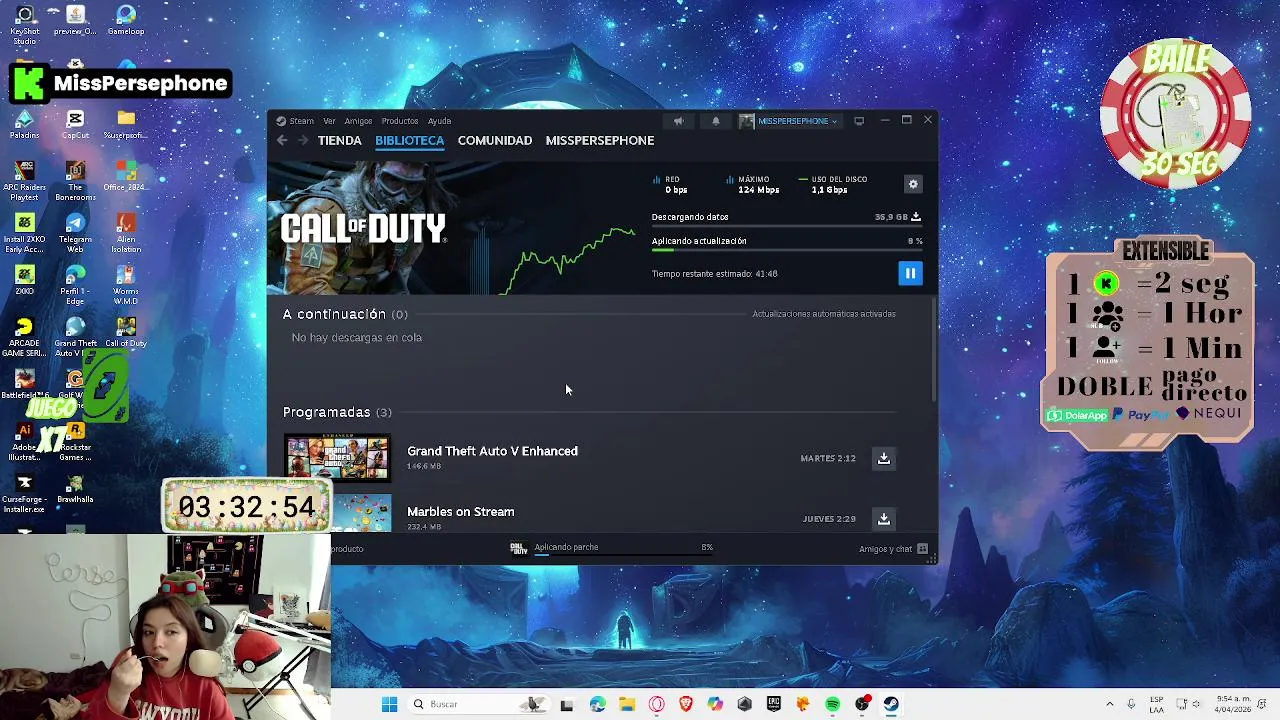Switch Steam to Big Picture mode icon
Image resolution: width=1280 pixels, height=720 pixels.
click(x=859, y=121)
